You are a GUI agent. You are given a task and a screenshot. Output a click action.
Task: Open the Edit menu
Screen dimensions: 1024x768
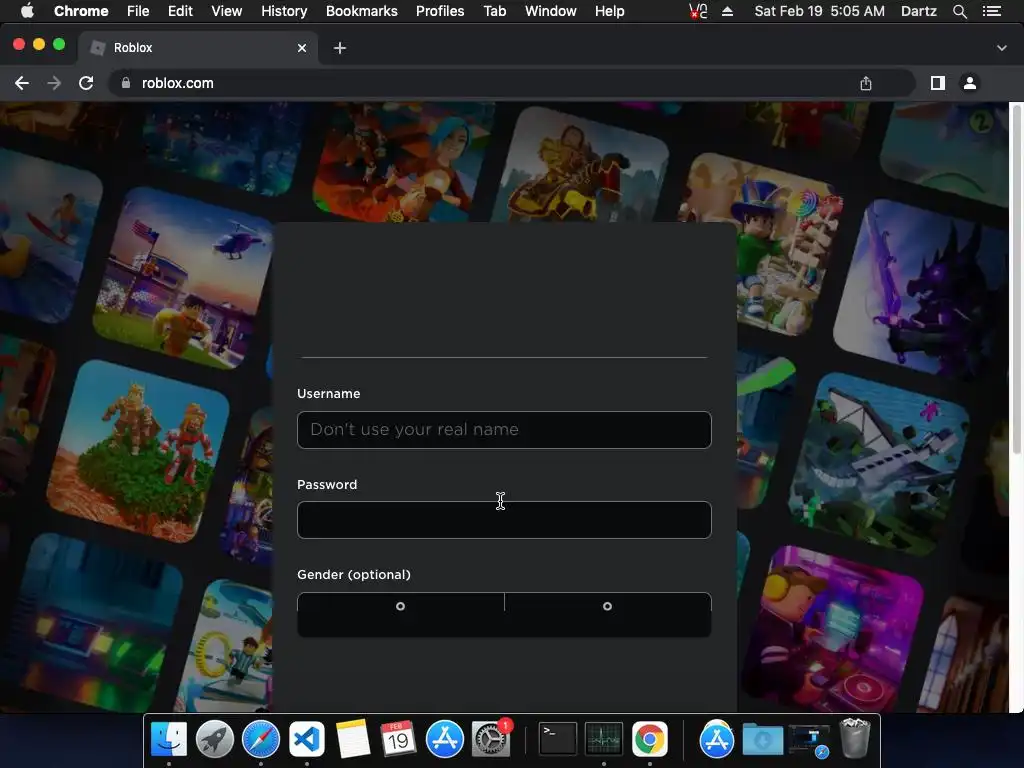coord(180,11)
